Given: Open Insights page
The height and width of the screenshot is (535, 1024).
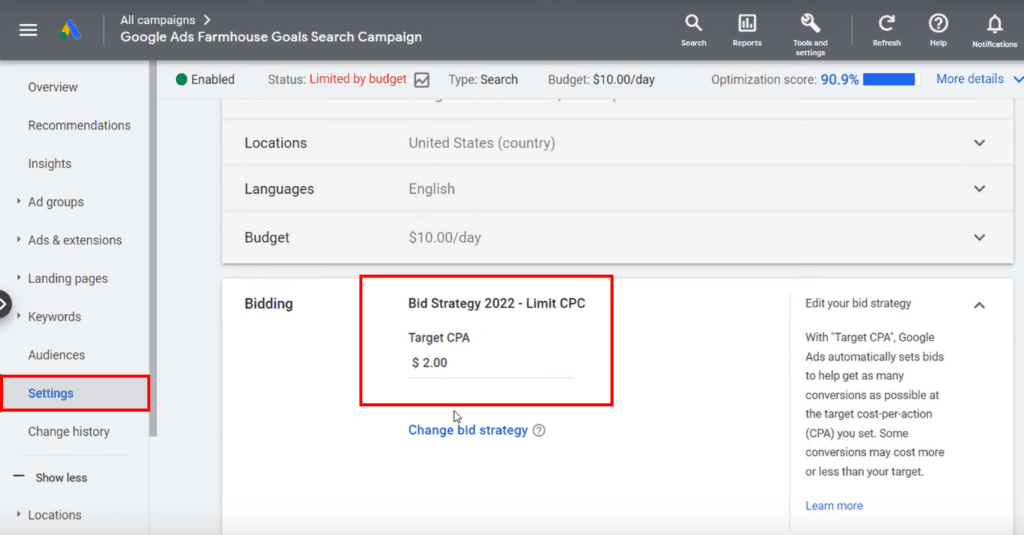Looking at the screenshot, I should [50, 164].
